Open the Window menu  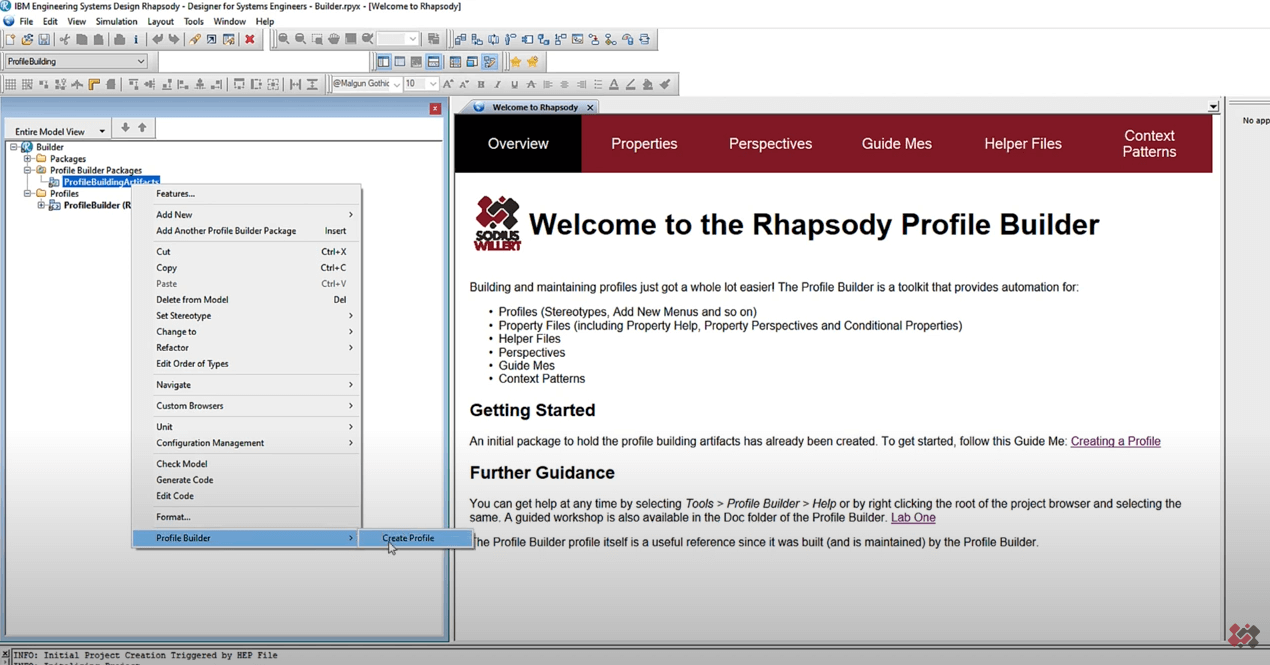229,21
